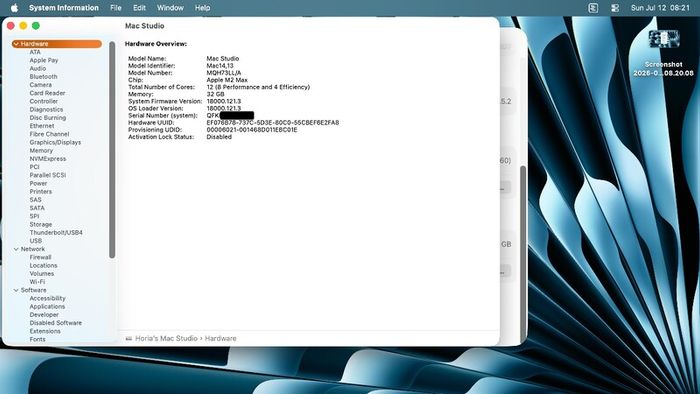This screenshot has width=700, height=394.
Task: Select Bluetooth in the sidebar
Action: (43, 77)
